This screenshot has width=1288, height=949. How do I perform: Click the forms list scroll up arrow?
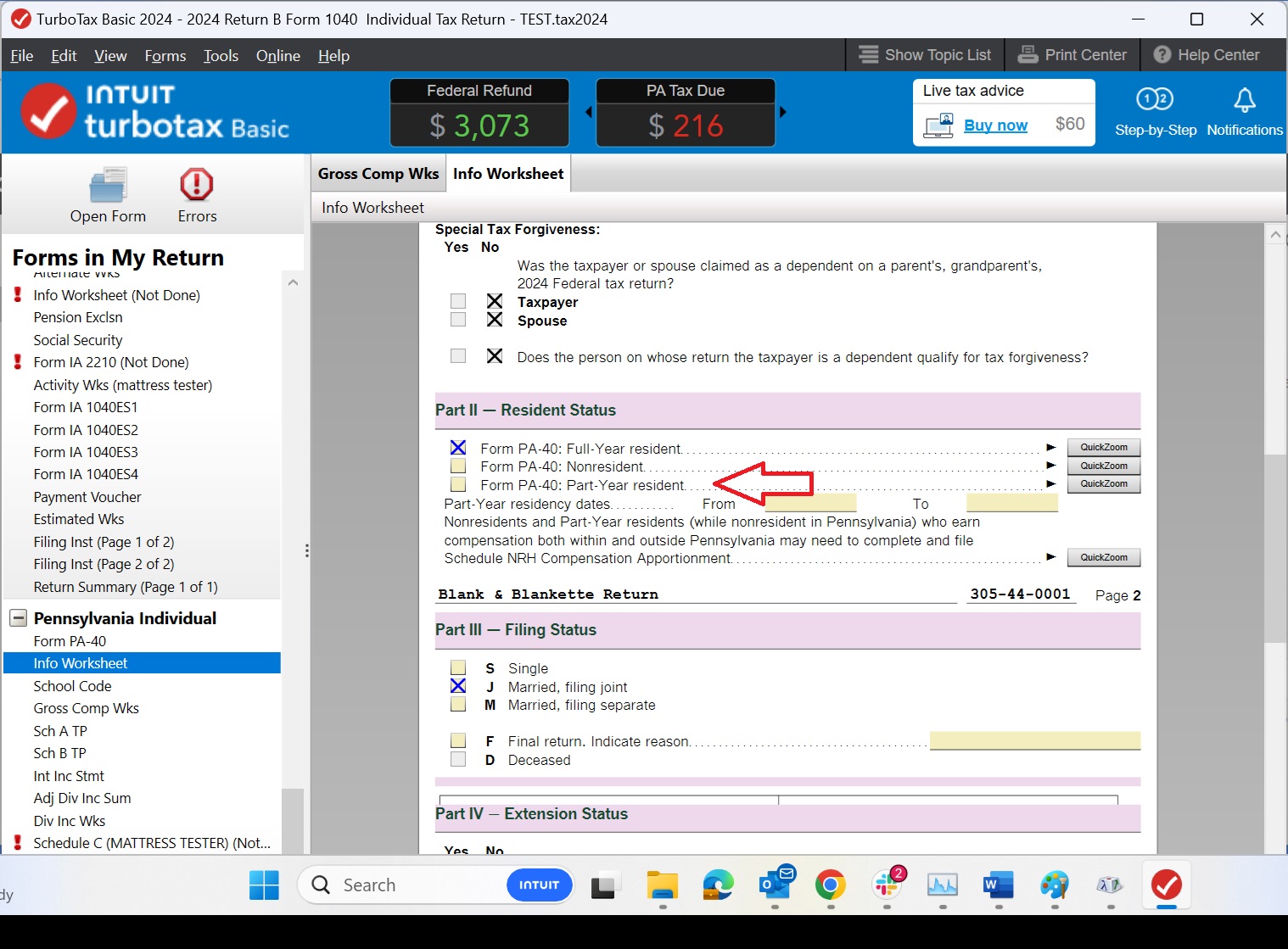pyautogui.click(x=293, y=282)
